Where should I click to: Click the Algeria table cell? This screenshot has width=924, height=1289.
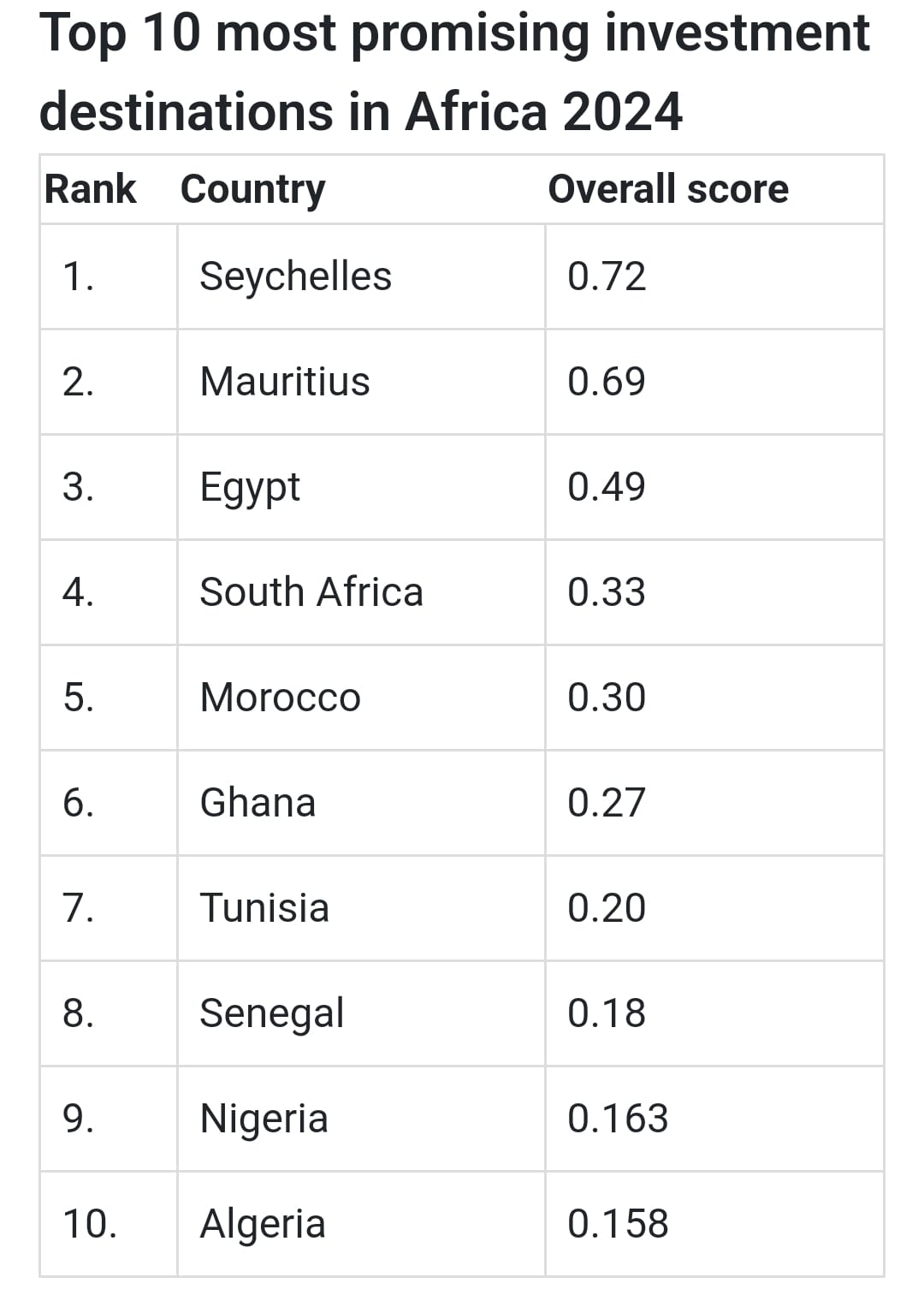point(263,1224)
